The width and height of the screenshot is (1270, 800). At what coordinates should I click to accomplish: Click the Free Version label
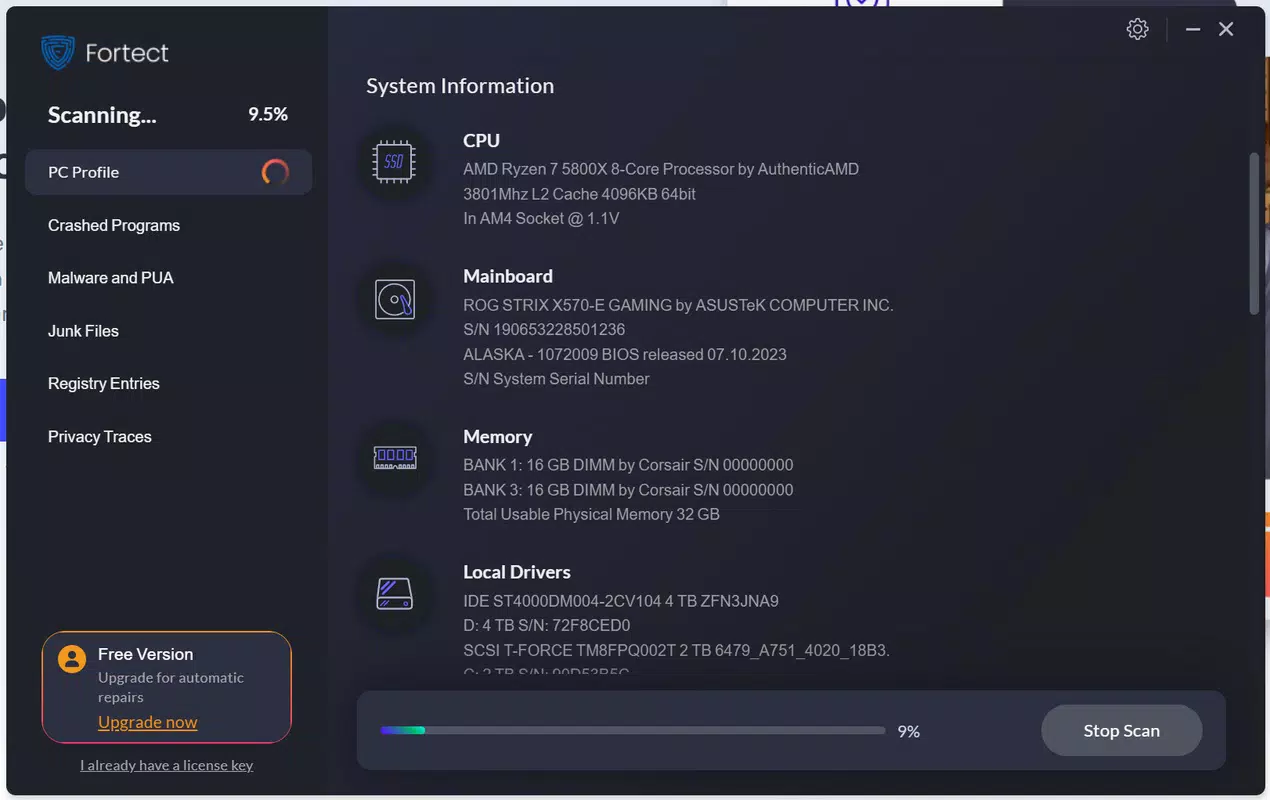click(x=145, y=654)
